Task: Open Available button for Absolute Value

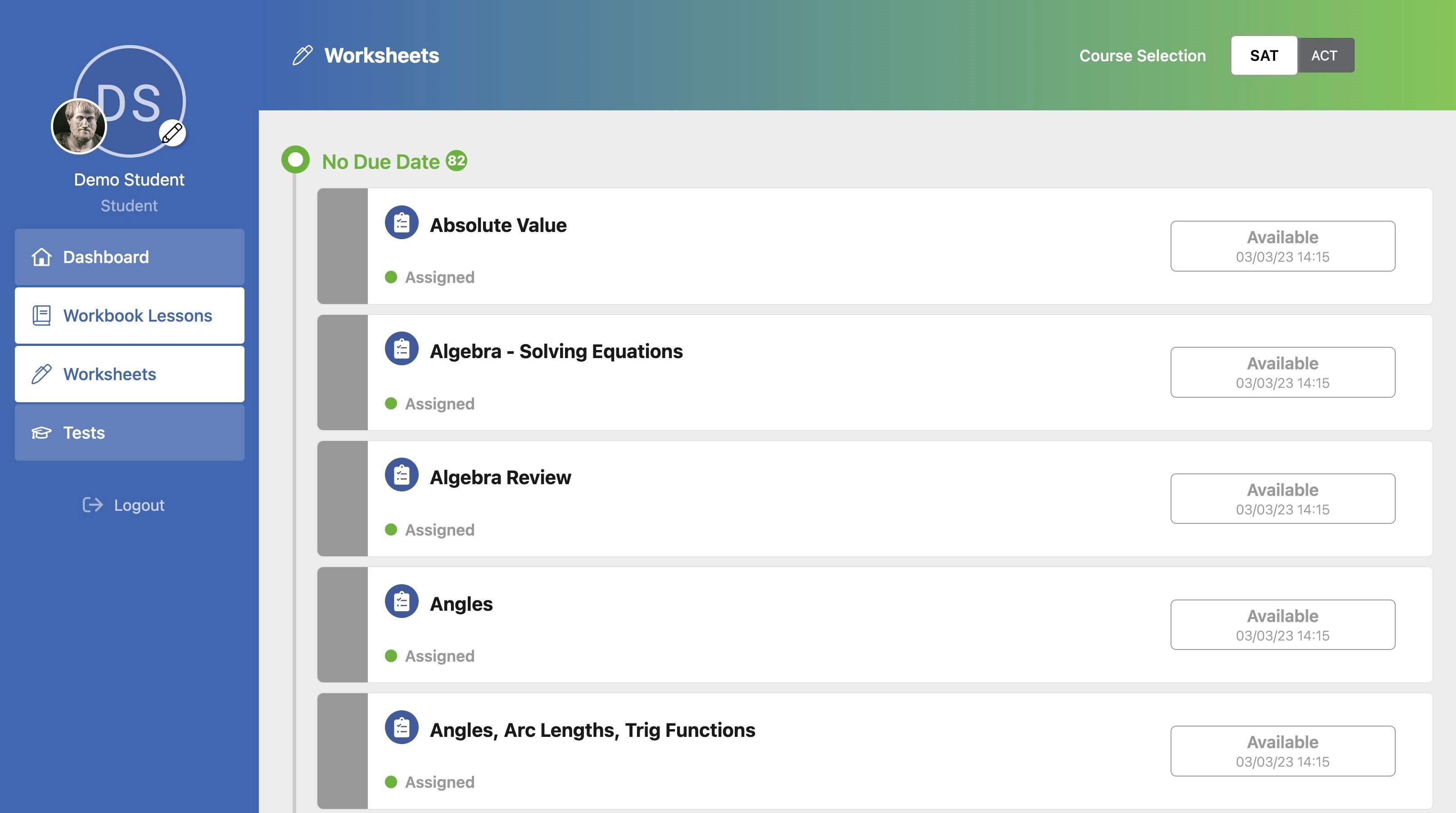Action: (x=1283, y=246)
